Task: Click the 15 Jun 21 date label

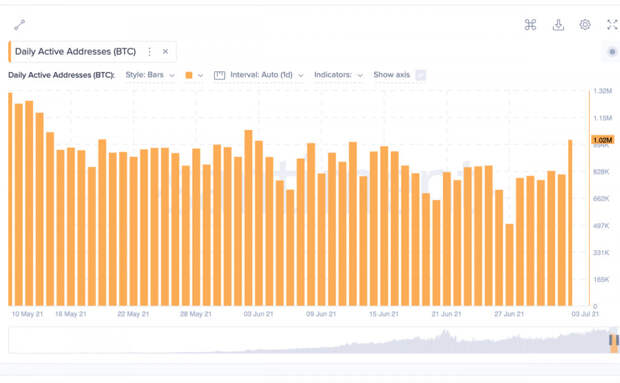Action: [384, 314]
